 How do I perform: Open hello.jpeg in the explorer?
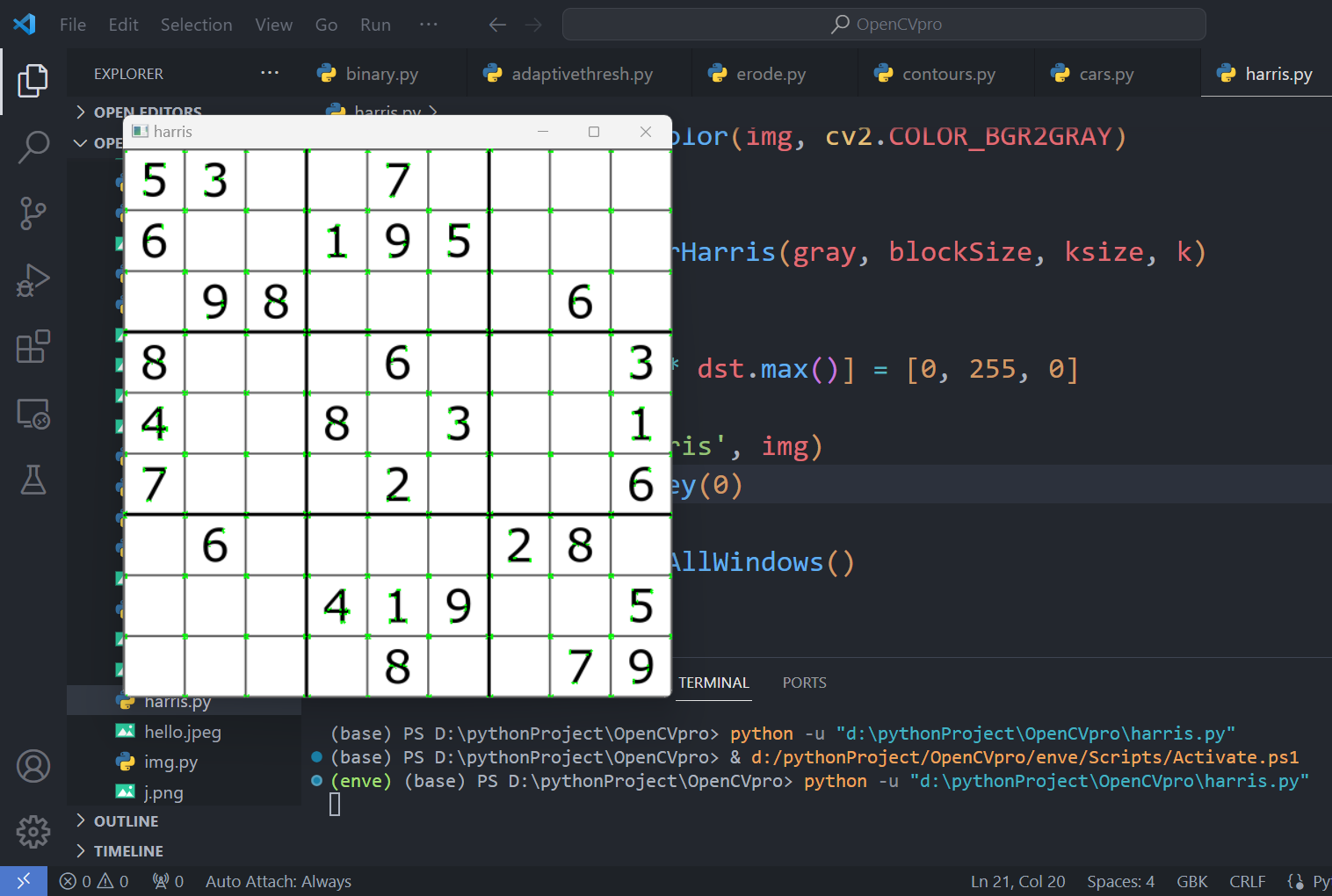(x=185, y=731)
